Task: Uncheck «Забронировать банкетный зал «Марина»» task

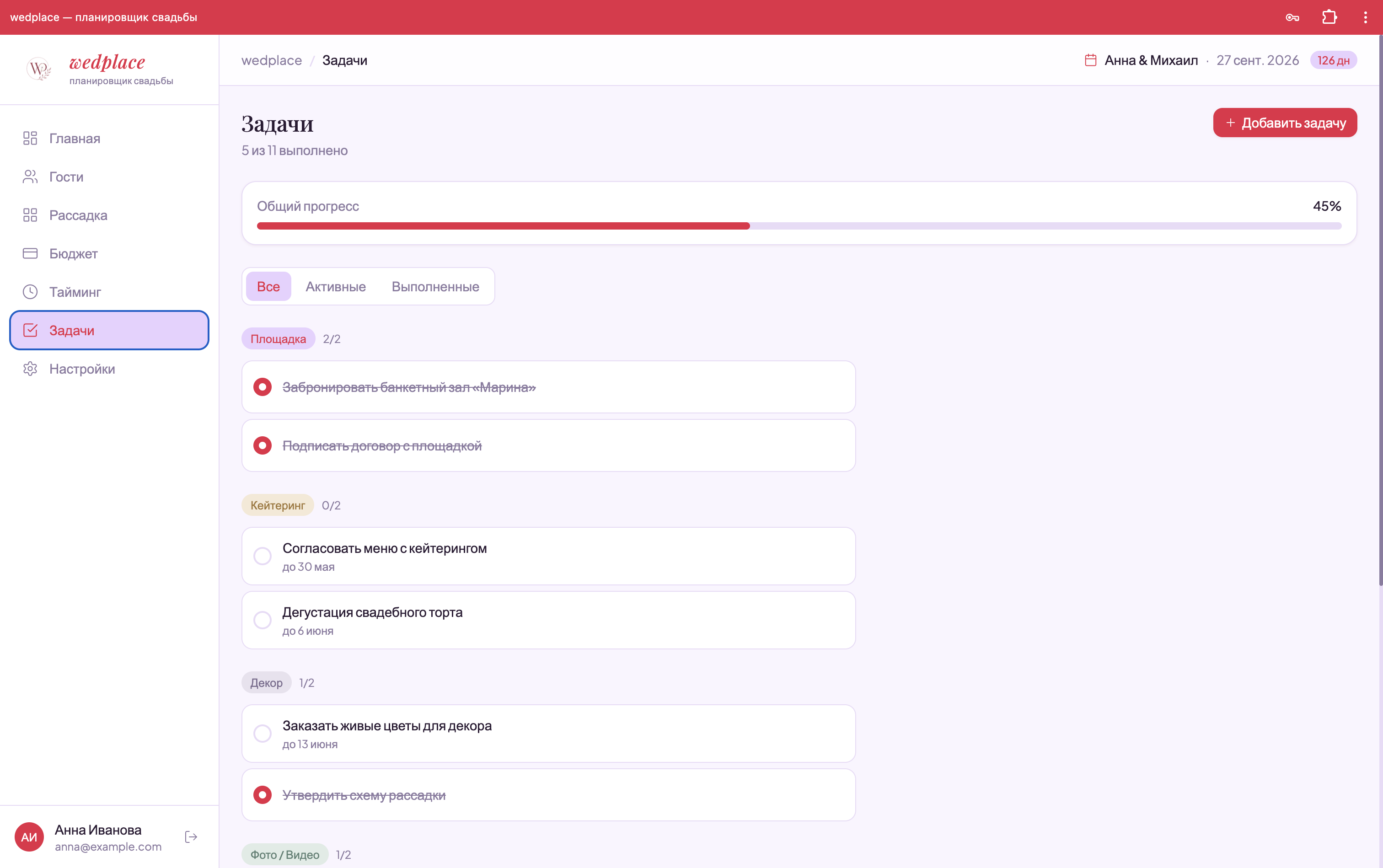Action: [263, 387]
